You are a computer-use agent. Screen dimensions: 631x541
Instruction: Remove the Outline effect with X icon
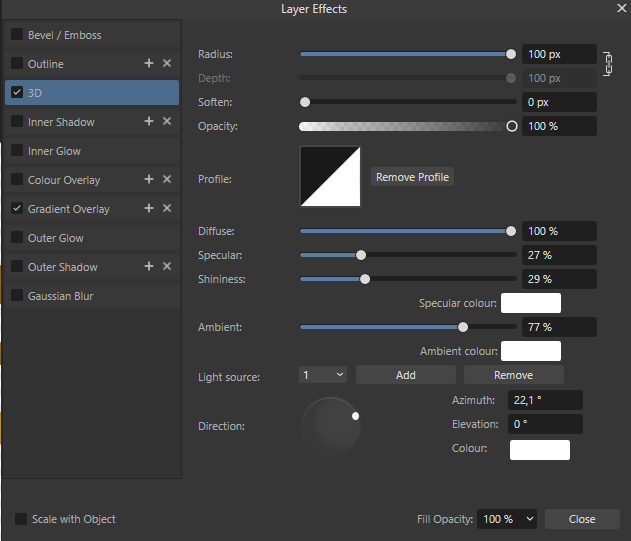(167, 63)
